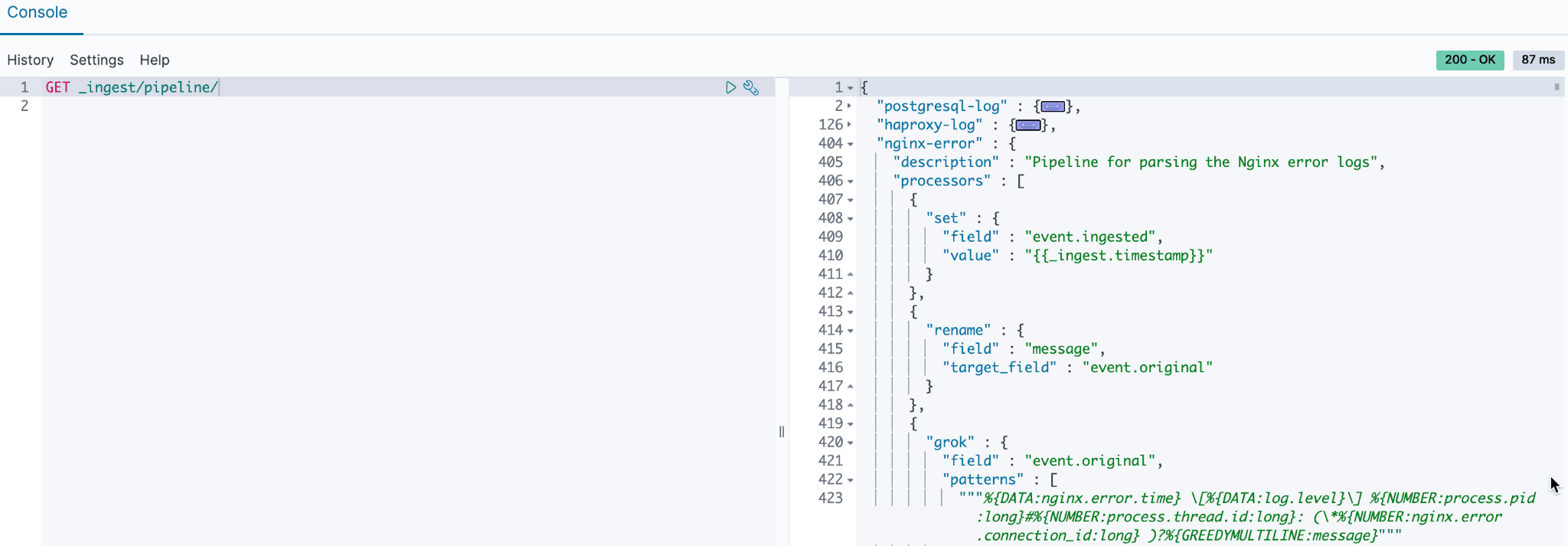
Task: Collapse the processors array at line 406
Action: (x=850, y=181)
